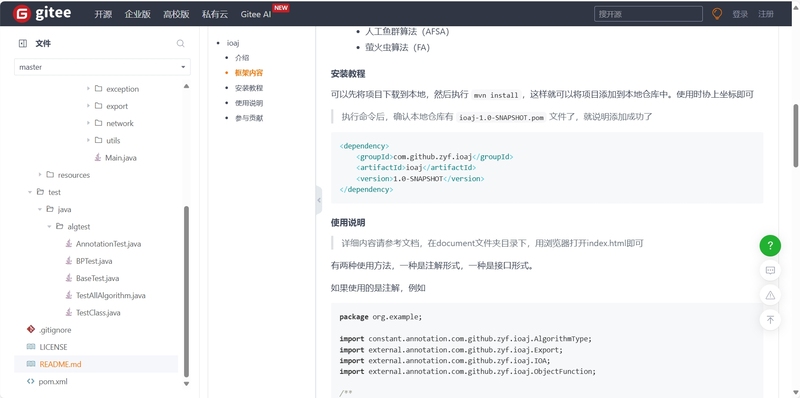Image resolution: width=800 pixels, height=398 pixels.
Task: Click the Java icon beside BPTest.java
Action: tap(69, 261)
